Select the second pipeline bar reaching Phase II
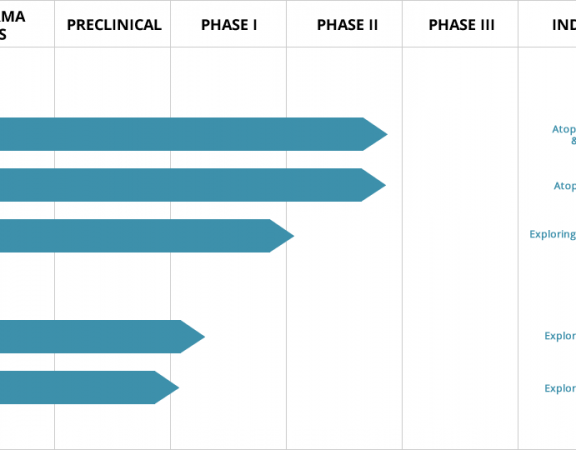Viewport: 576px width, 450px height. click(193, 185)
